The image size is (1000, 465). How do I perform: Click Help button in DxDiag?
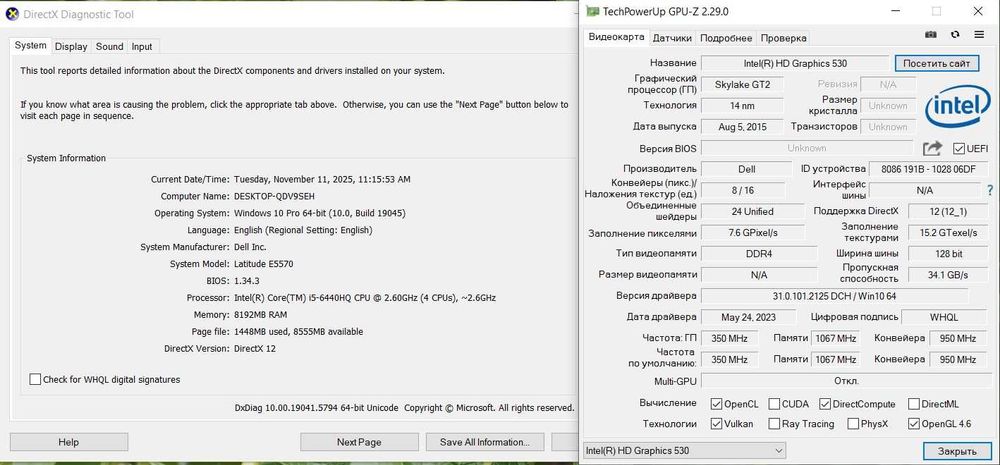click(x=69, y=442)
